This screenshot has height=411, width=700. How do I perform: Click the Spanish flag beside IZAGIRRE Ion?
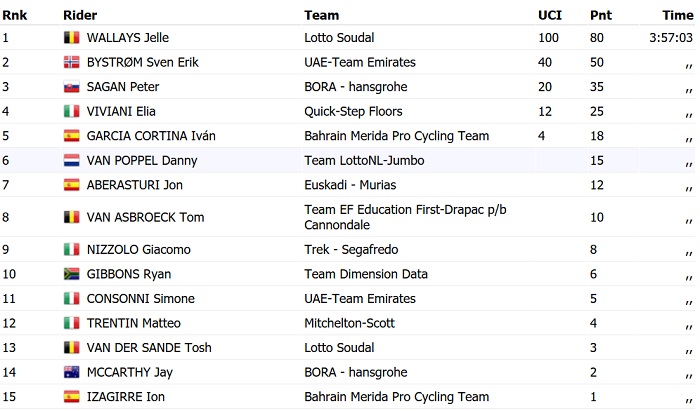[x=71, y=396]
